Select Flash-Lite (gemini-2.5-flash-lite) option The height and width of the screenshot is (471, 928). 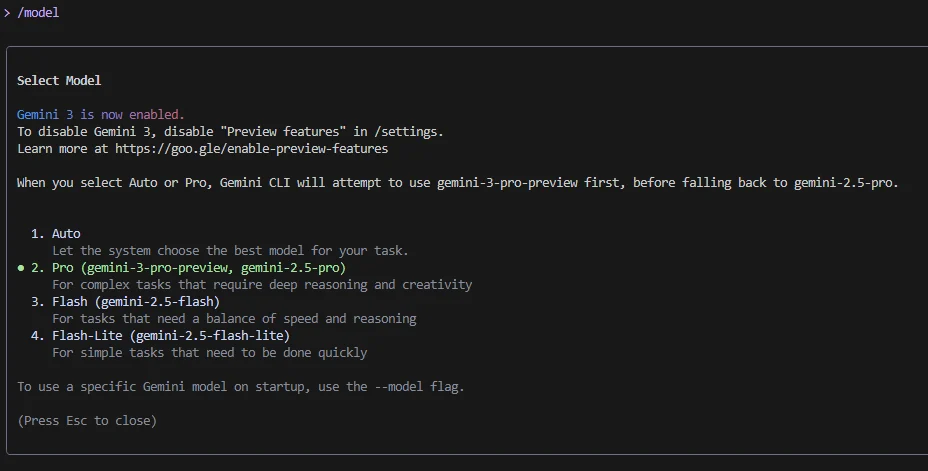click(x=170, y=335)
